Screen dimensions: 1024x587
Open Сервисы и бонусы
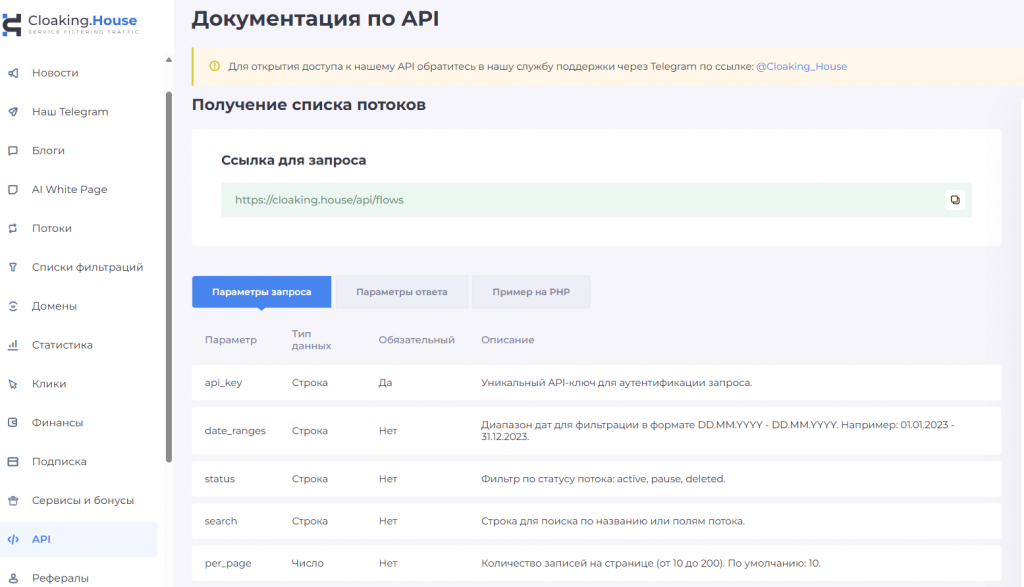click(83, 501)
